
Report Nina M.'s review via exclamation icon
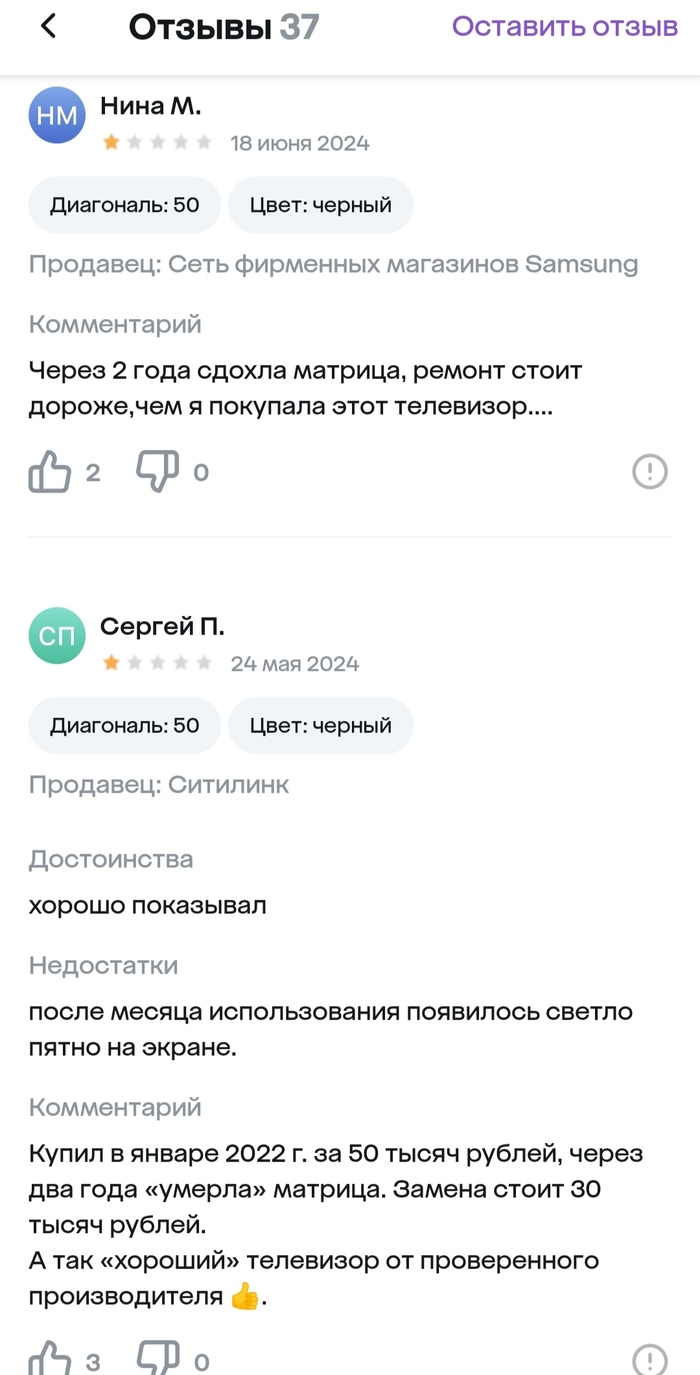click(650, 471)
